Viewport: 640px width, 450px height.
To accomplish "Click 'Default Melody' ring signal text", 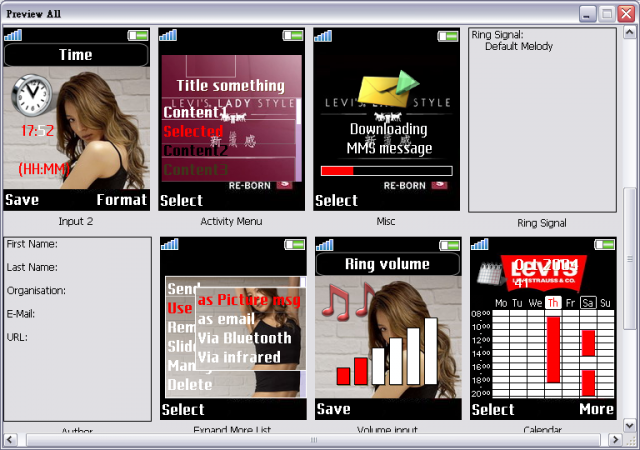I will (x=519, y=47).
